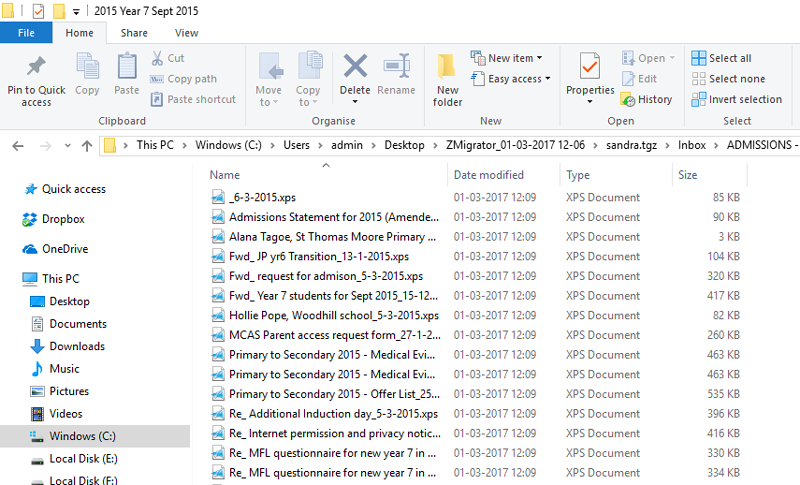Open Properties using the ribbon icon

(x=590, y=67)
